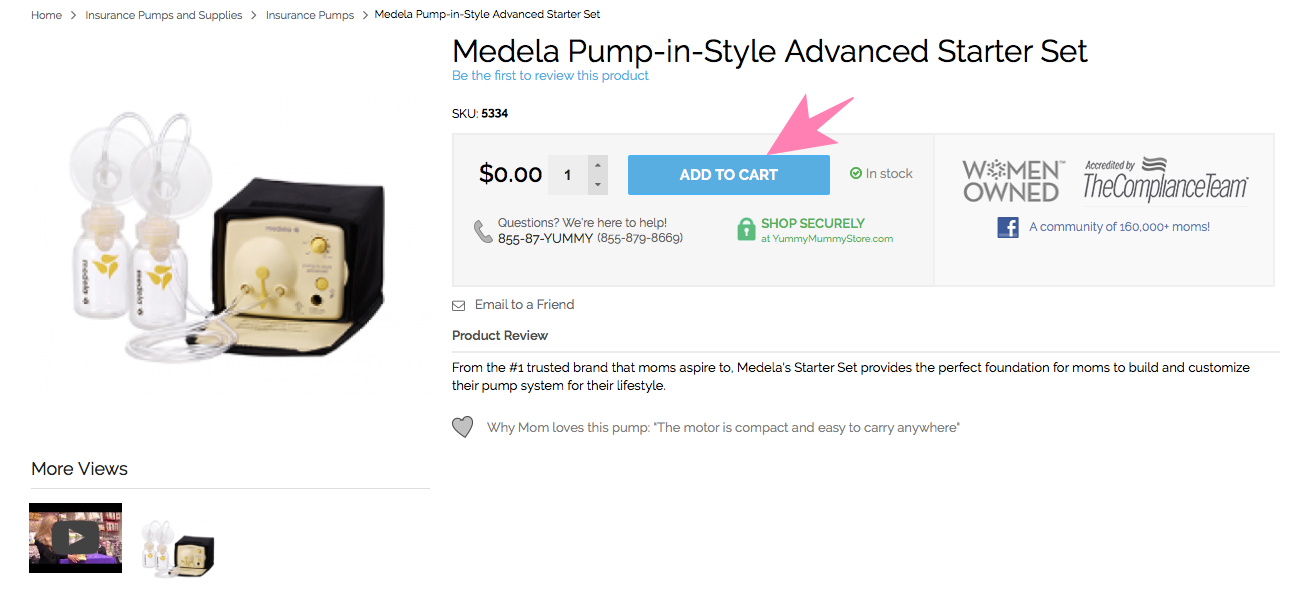Click the phone handset icon
This screenshot has height=604, width=1316.
pyautogui.click(x=483, y=231)
